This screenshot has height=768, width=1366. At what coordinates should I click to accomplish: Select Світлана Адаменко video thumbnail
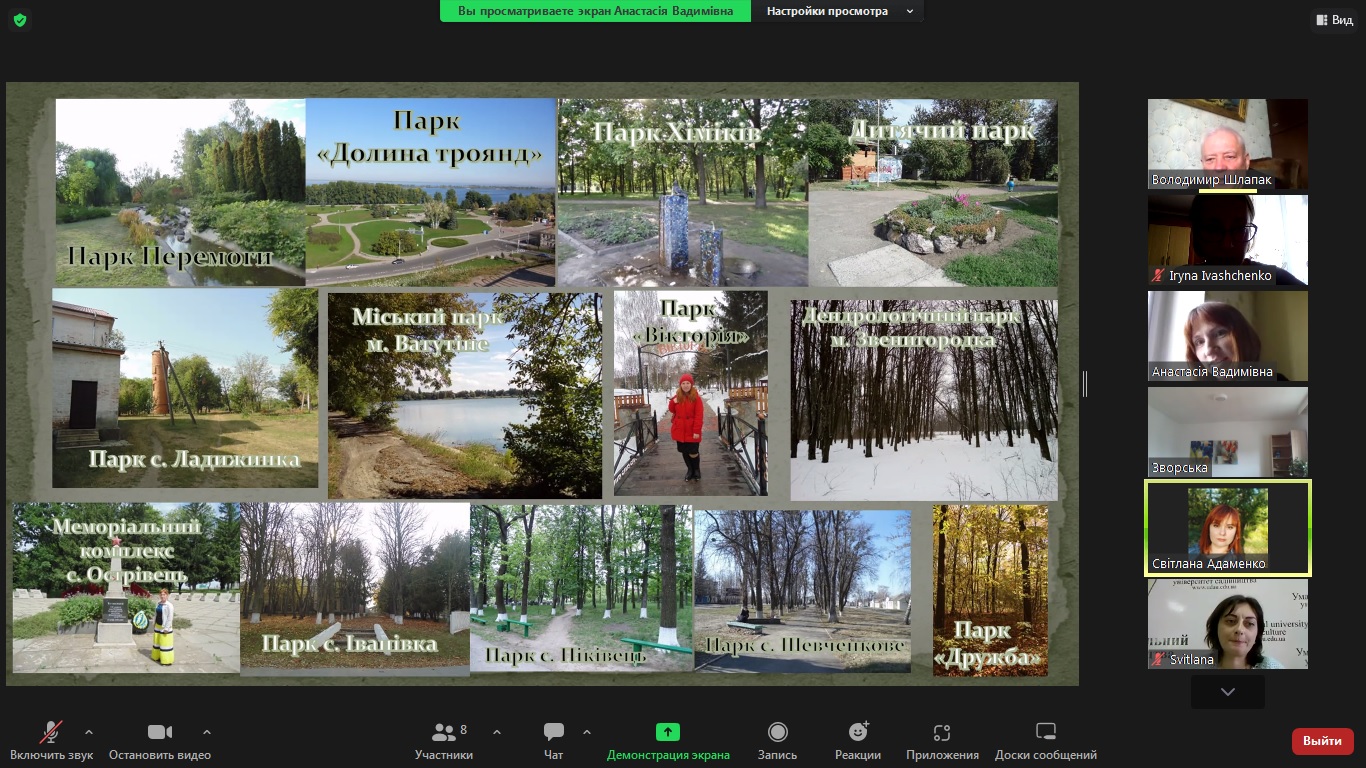[1228, 528]
